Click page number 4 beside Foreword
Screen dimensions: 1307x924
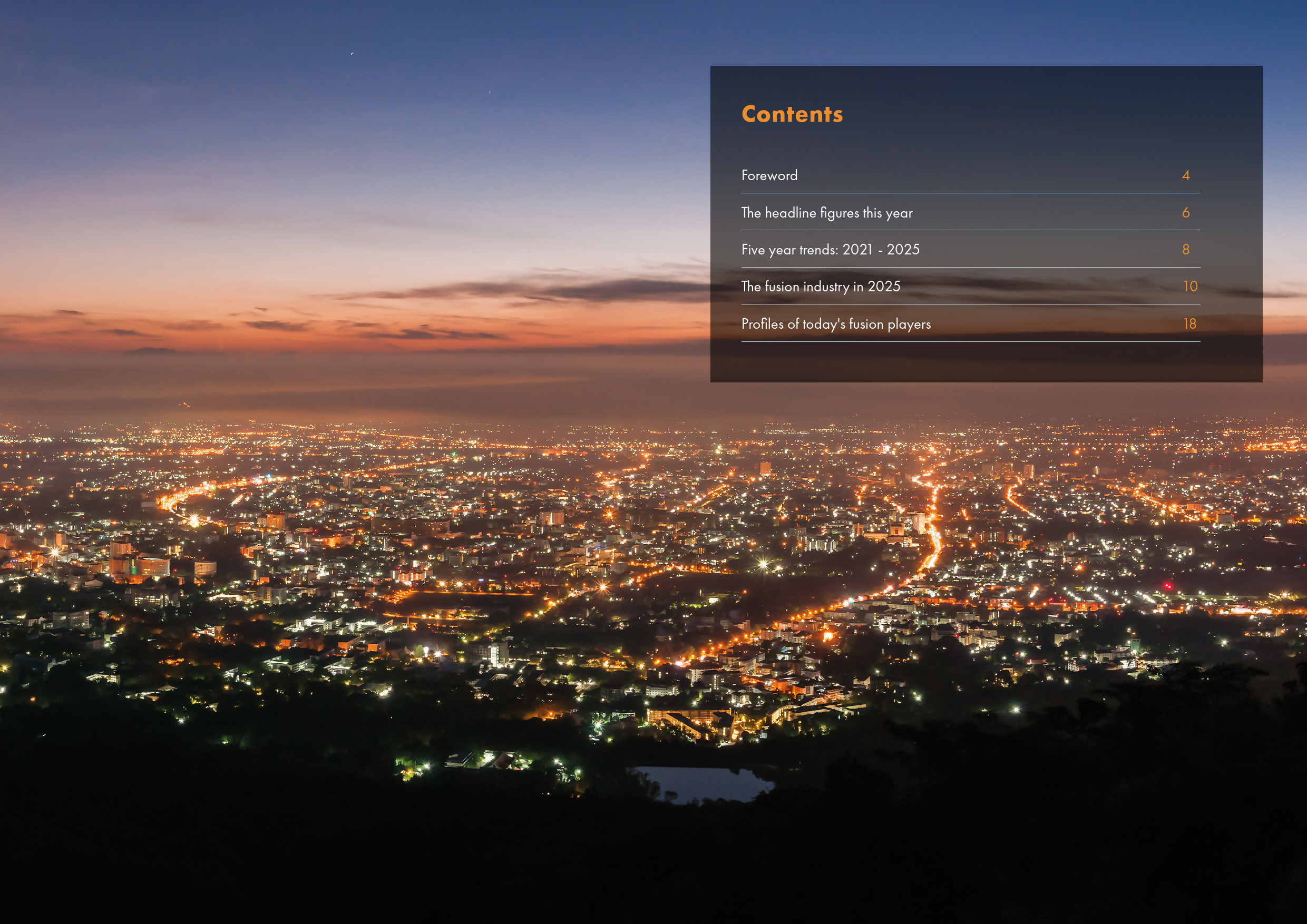point(1186,176)
